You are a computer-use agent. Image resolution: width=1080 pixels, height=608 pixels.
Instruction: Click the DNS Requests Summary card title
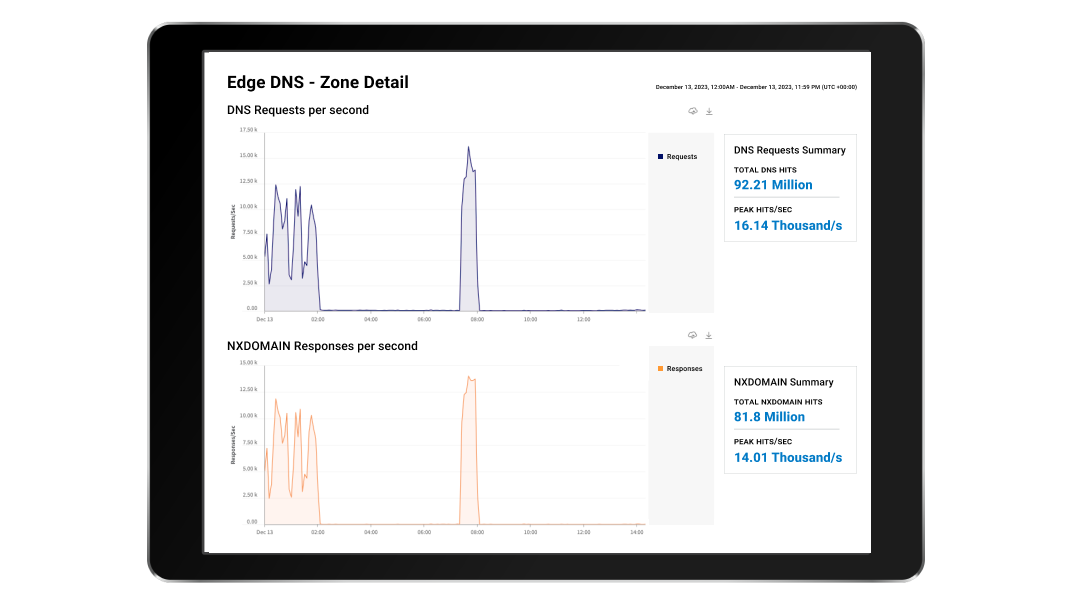[789, 150]
